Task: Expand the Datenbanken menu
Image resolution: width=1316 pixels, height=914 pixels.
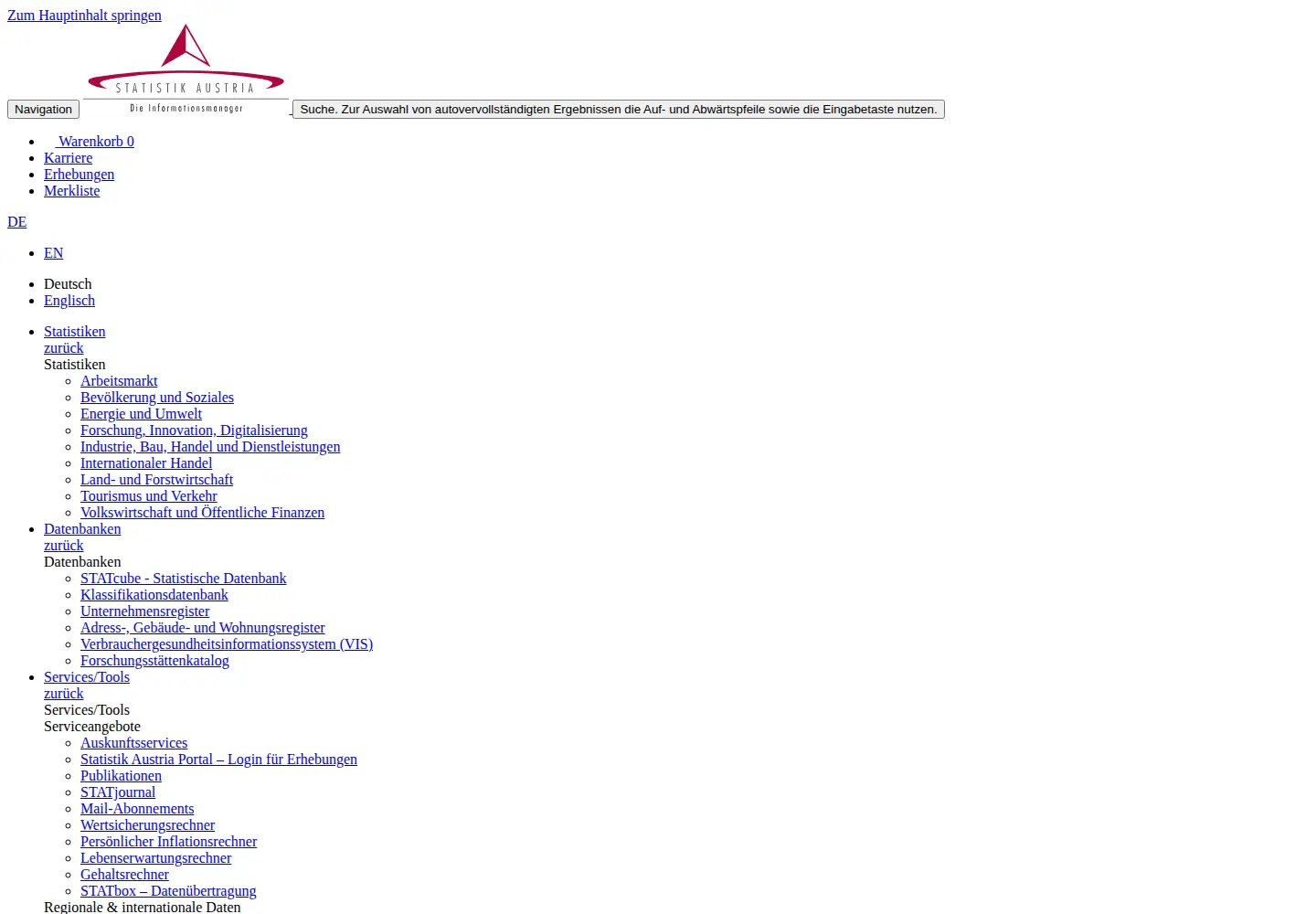Action: 82,529
